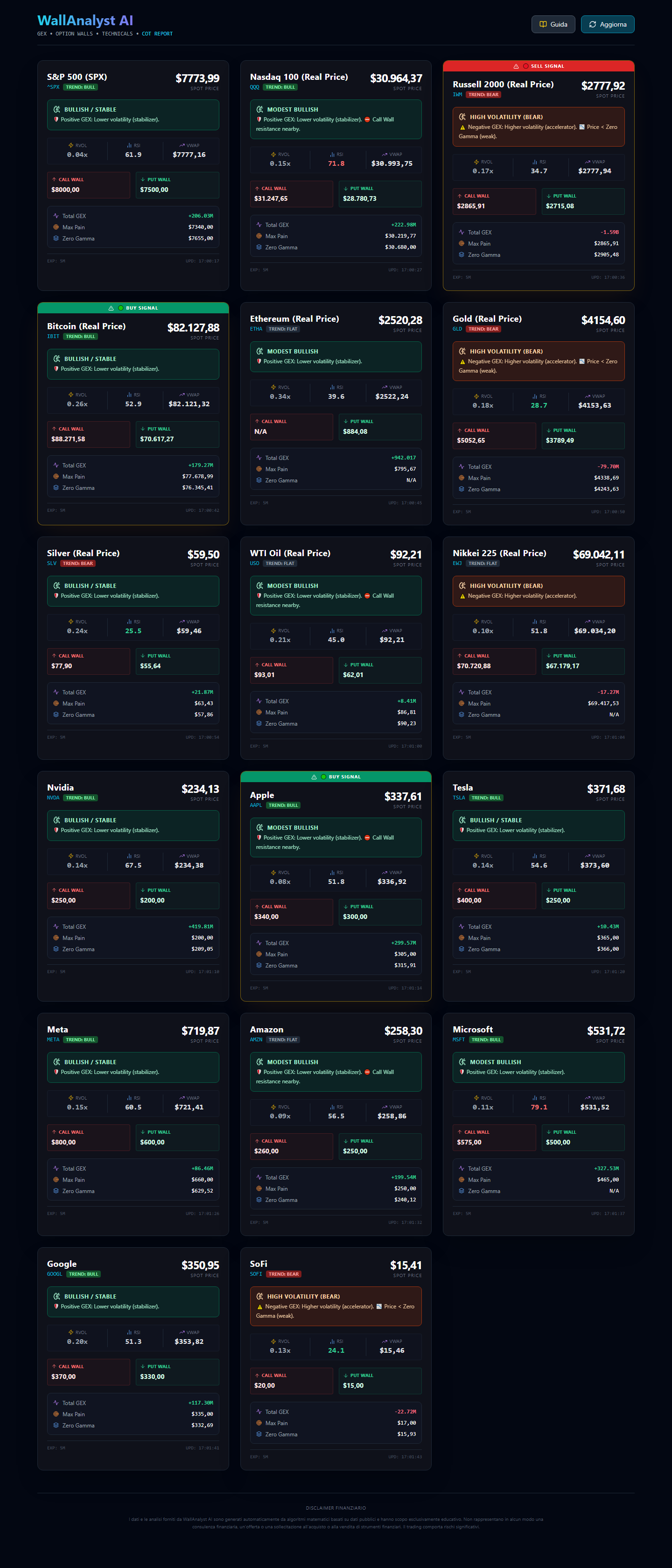Click the Max Pain target icon on Microsoft card
Screen dimensions: 672x1568
pyautogui.click(x=462, y=1180)
